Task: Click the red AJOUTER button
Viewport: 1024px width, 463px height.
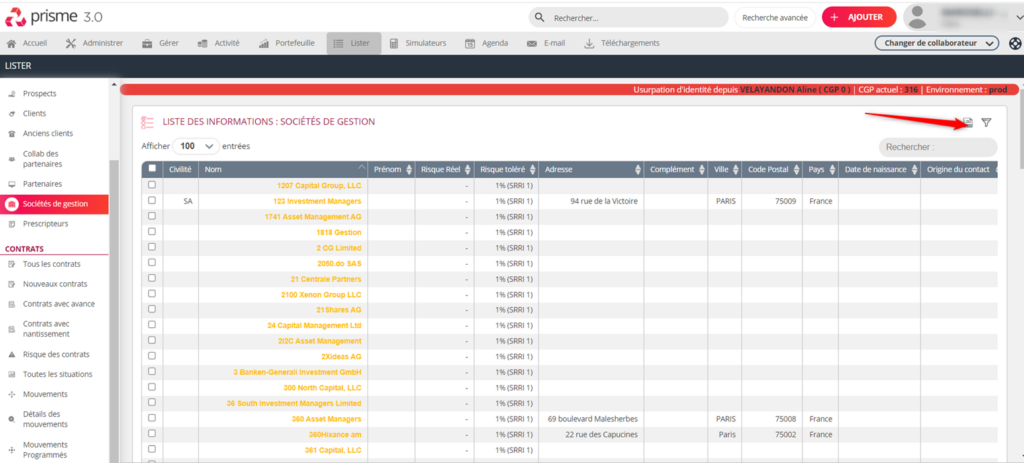Action: pos(858,17)
